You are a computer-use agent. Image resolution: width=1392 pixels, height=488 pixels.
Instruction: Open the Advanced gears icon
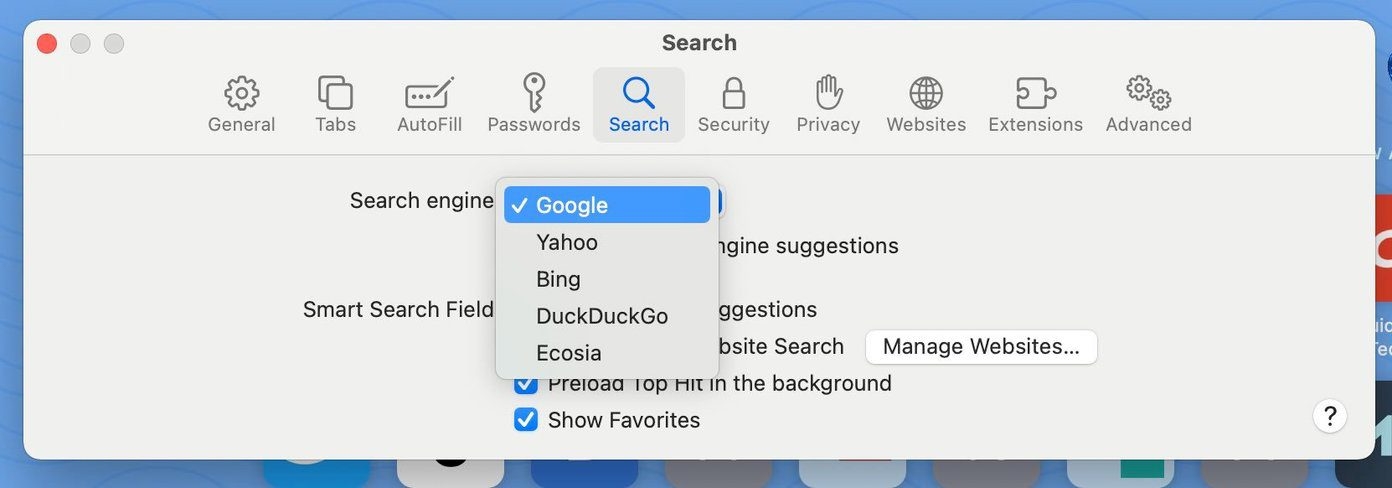1148,93
